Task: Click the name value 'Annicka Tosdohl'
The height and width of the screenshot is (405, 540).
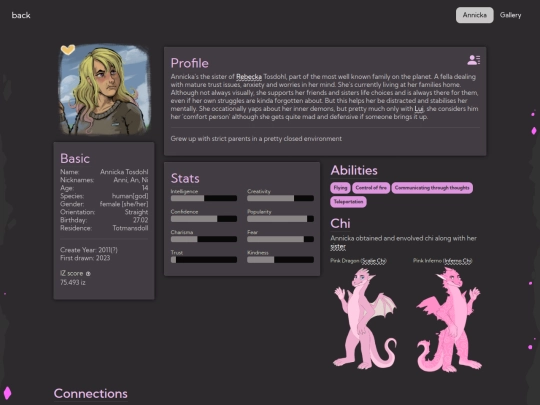Action: 124,172
